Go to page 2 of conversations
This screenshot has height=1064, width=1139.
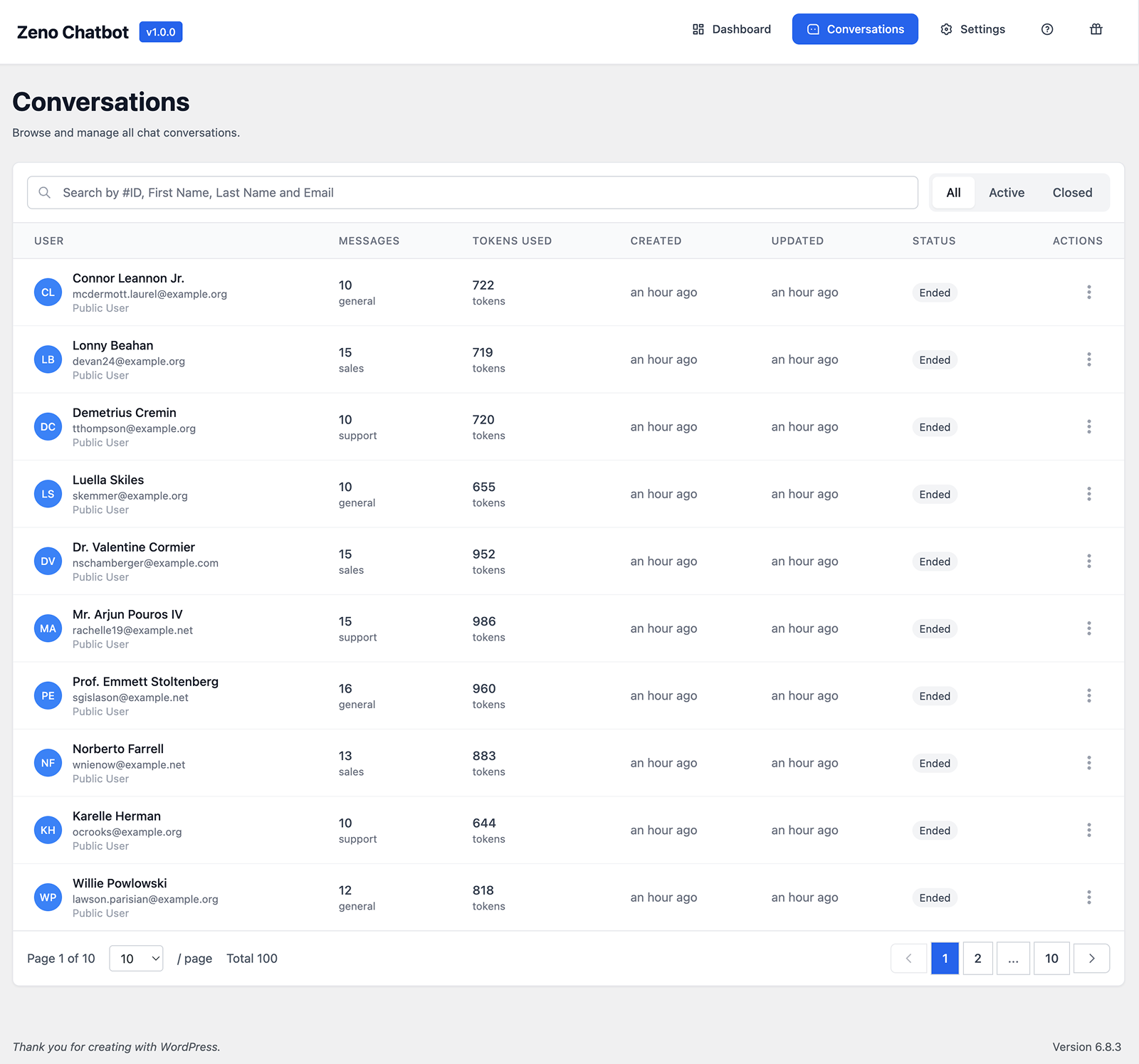(x=977, y=959)
